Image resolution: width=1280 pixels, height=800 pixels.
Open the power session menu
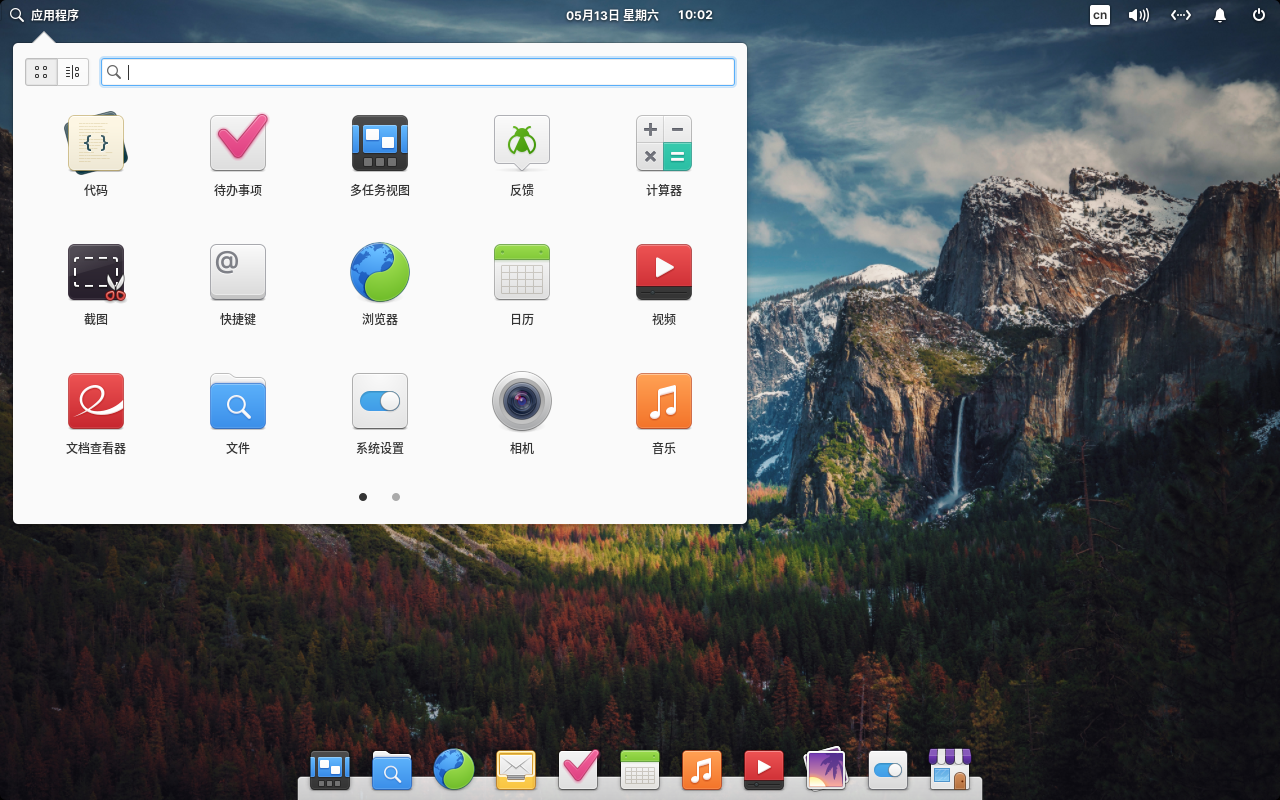pos(1259,15)
